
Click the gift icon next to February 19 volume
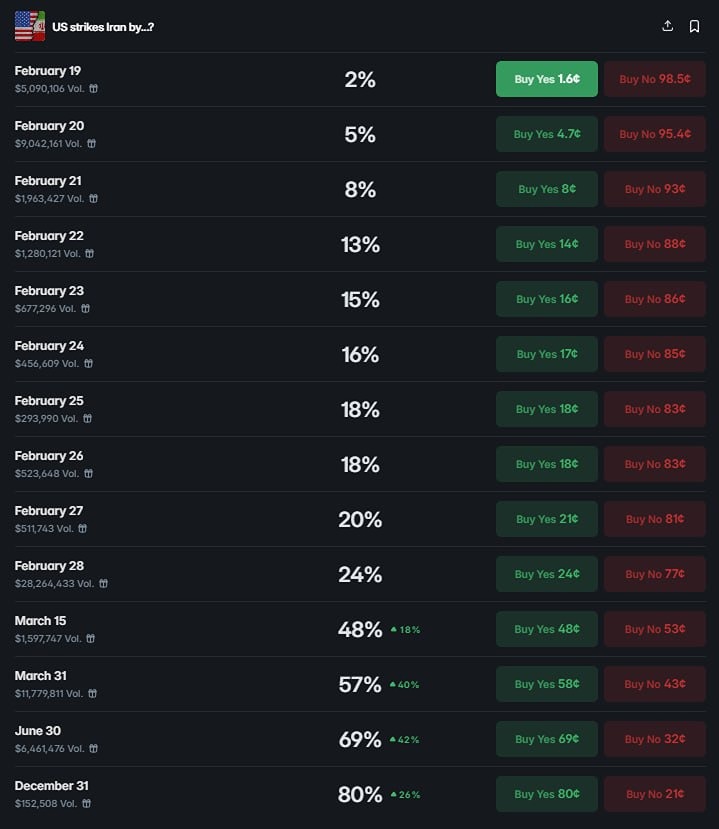[93, 88]
